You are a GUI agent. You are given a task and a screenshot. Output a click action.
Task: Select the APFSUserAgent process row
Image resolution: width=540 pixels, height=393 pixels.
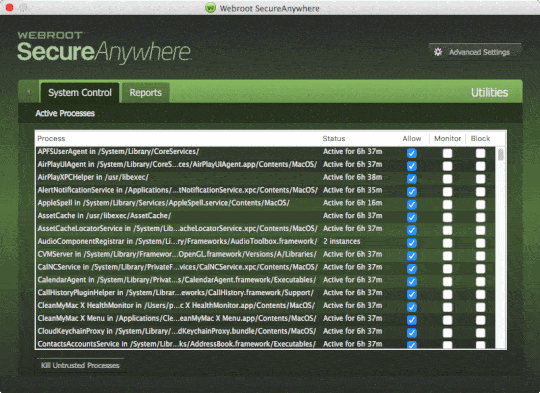[x=265, y=152]
